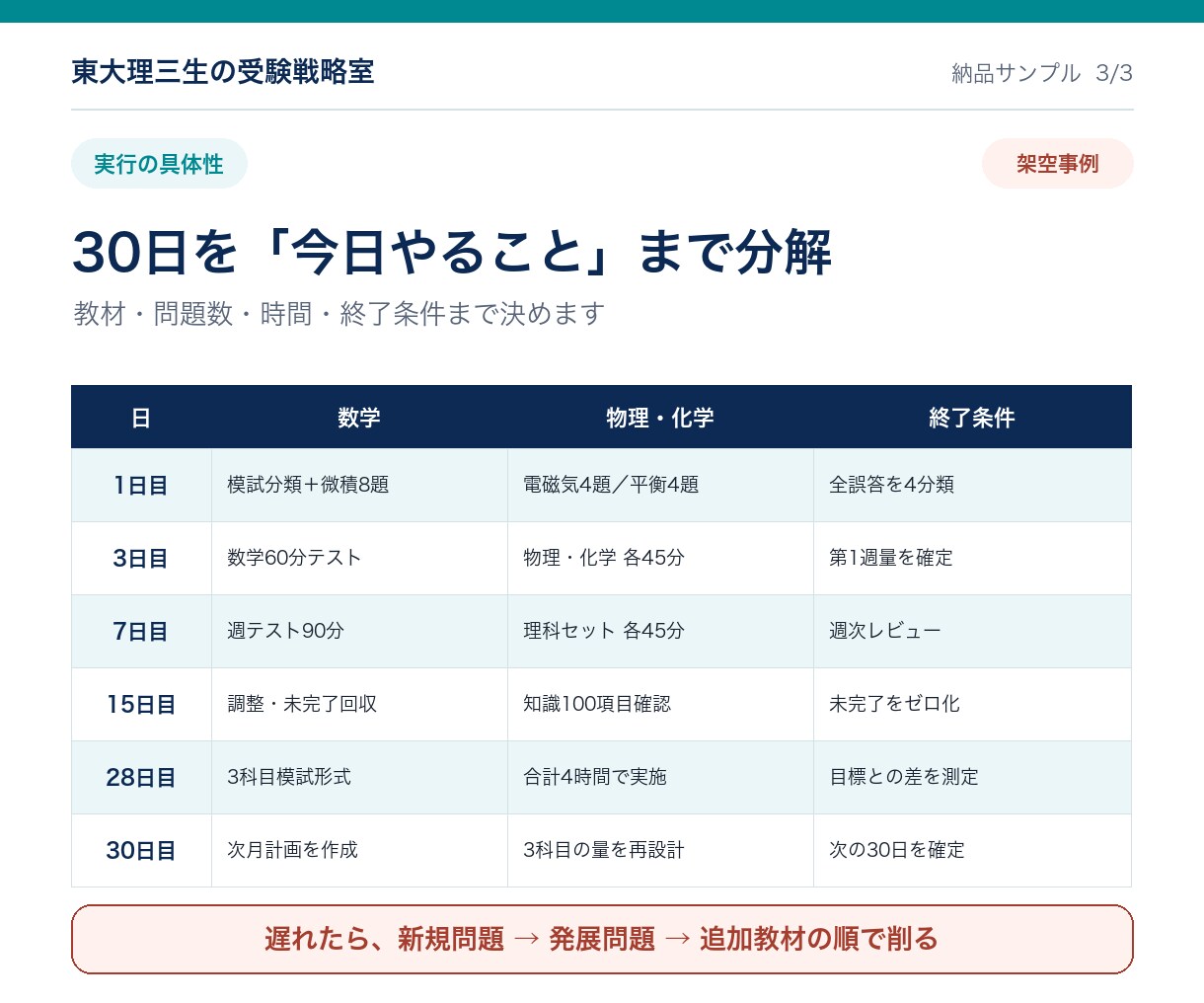
Task: Click the 数学 column header
Action: pyautogui.click(x=359, y=418)
